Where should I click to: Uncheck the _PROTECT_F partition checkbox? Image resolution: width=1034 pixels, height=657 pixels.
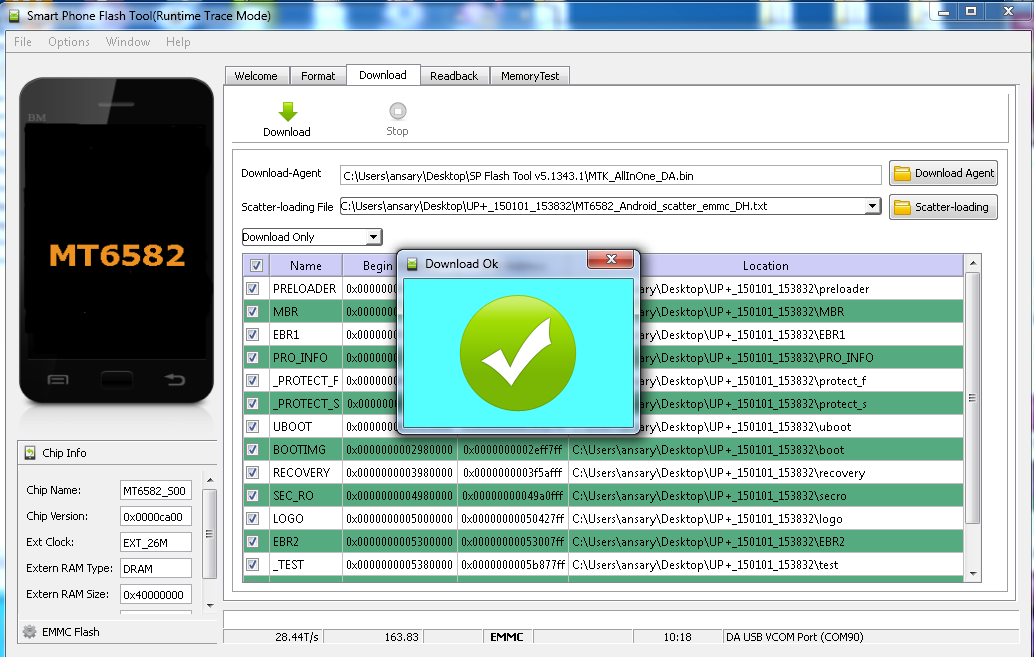tap(253, 381)
